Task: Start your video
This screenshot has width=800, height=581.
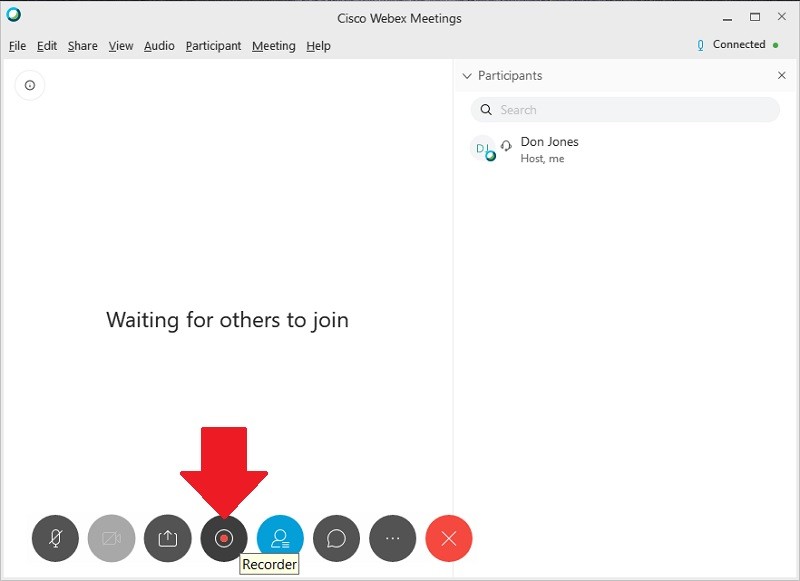Action: click(x=111, y=538)
